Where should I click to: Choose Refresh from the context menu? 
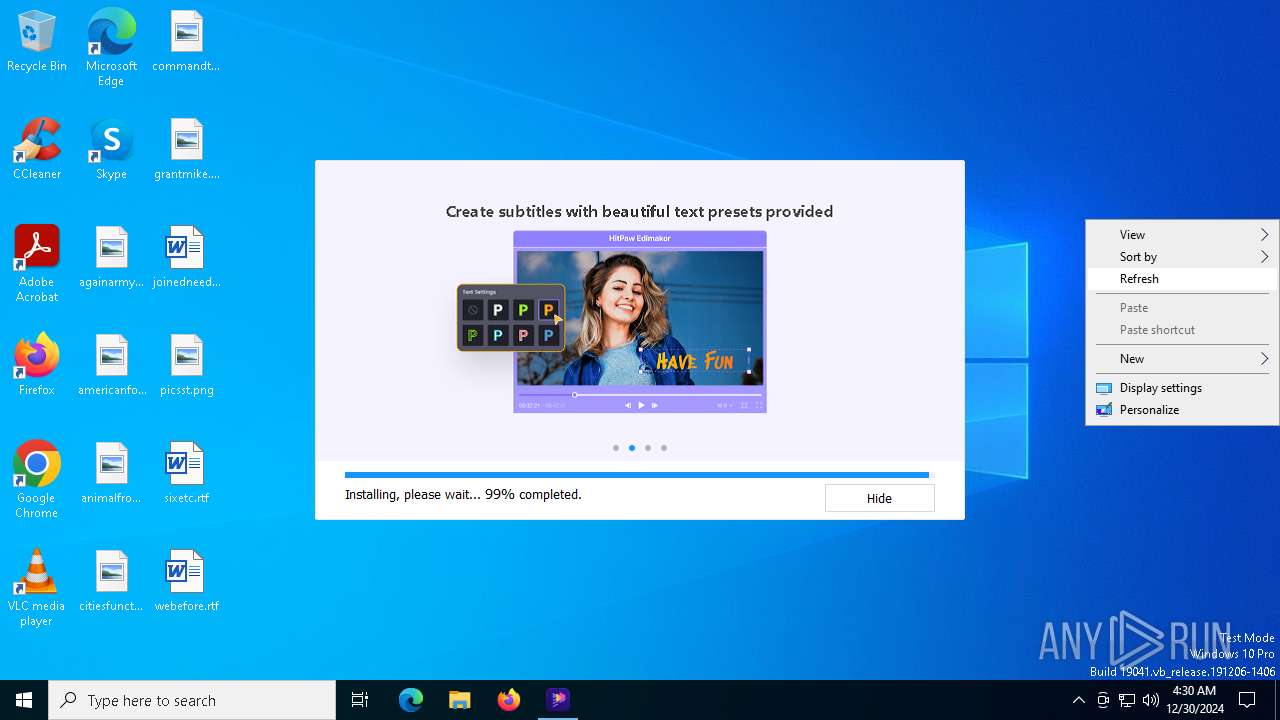[x=1182, y=279]
